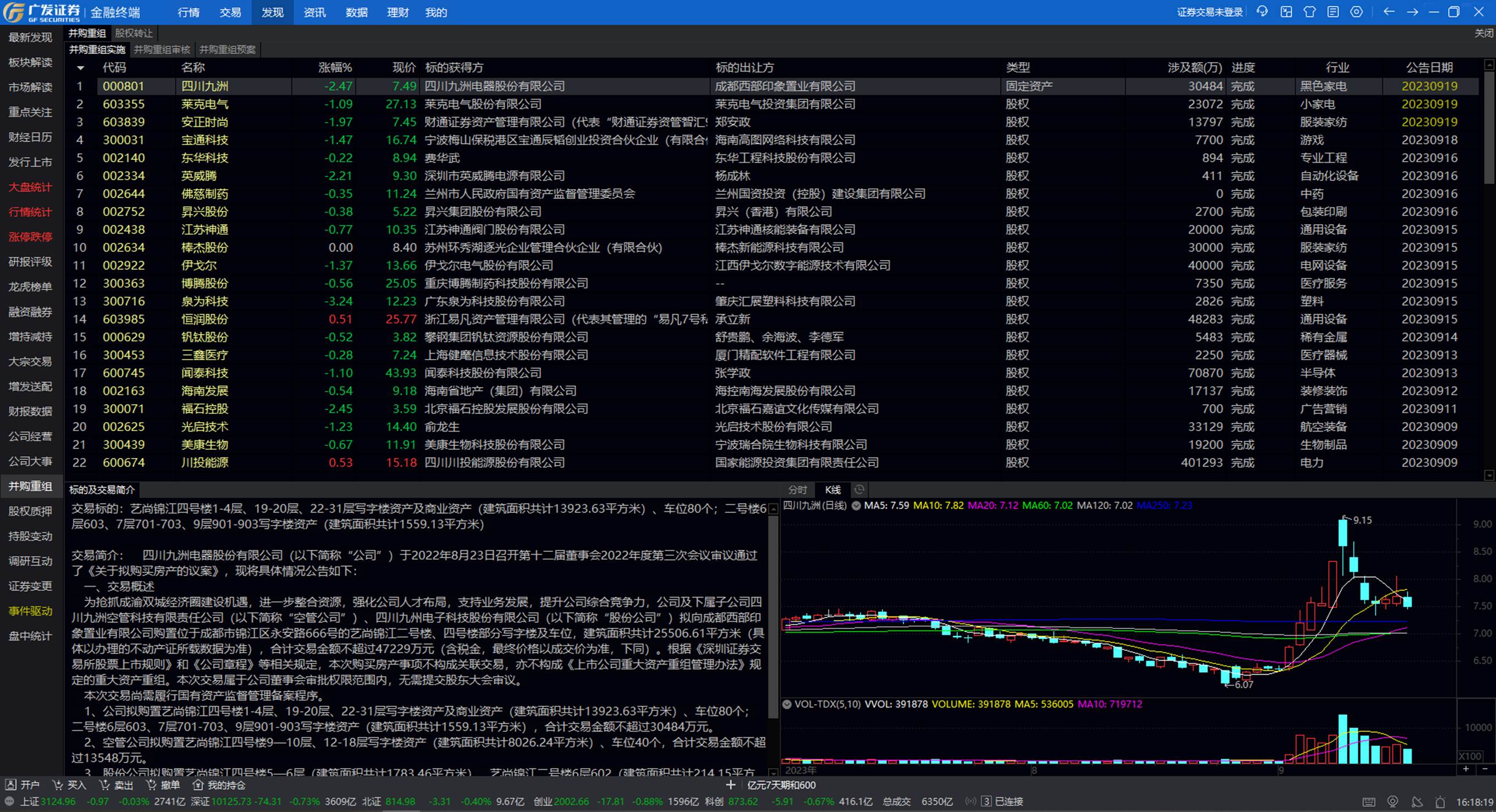Click the GF Securities logo
This screenshot has height=812, width=1496.
[x=42, y=12]
